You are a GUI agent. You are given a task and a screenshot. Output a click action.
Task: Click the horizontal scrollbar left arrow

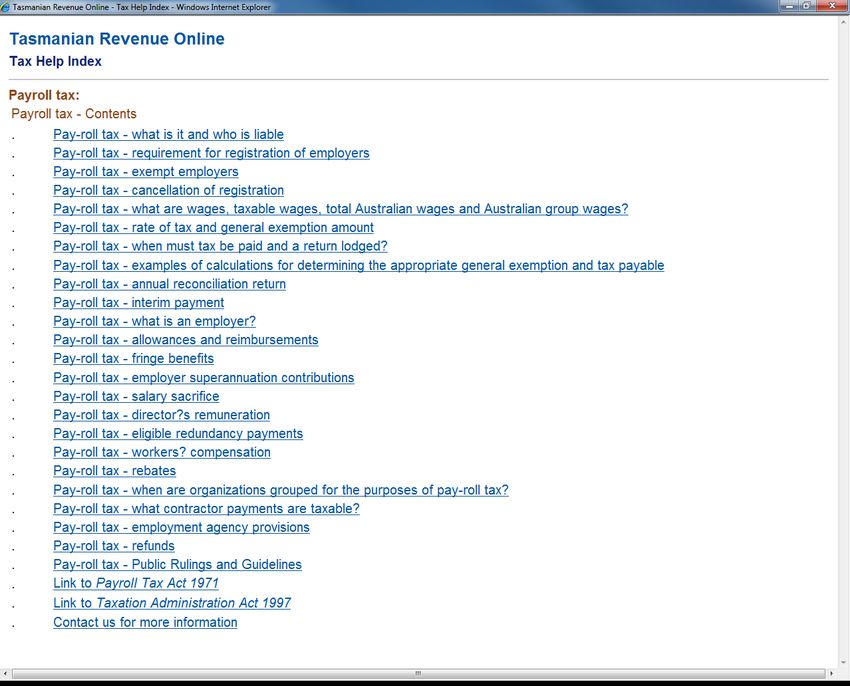[5, 674]
